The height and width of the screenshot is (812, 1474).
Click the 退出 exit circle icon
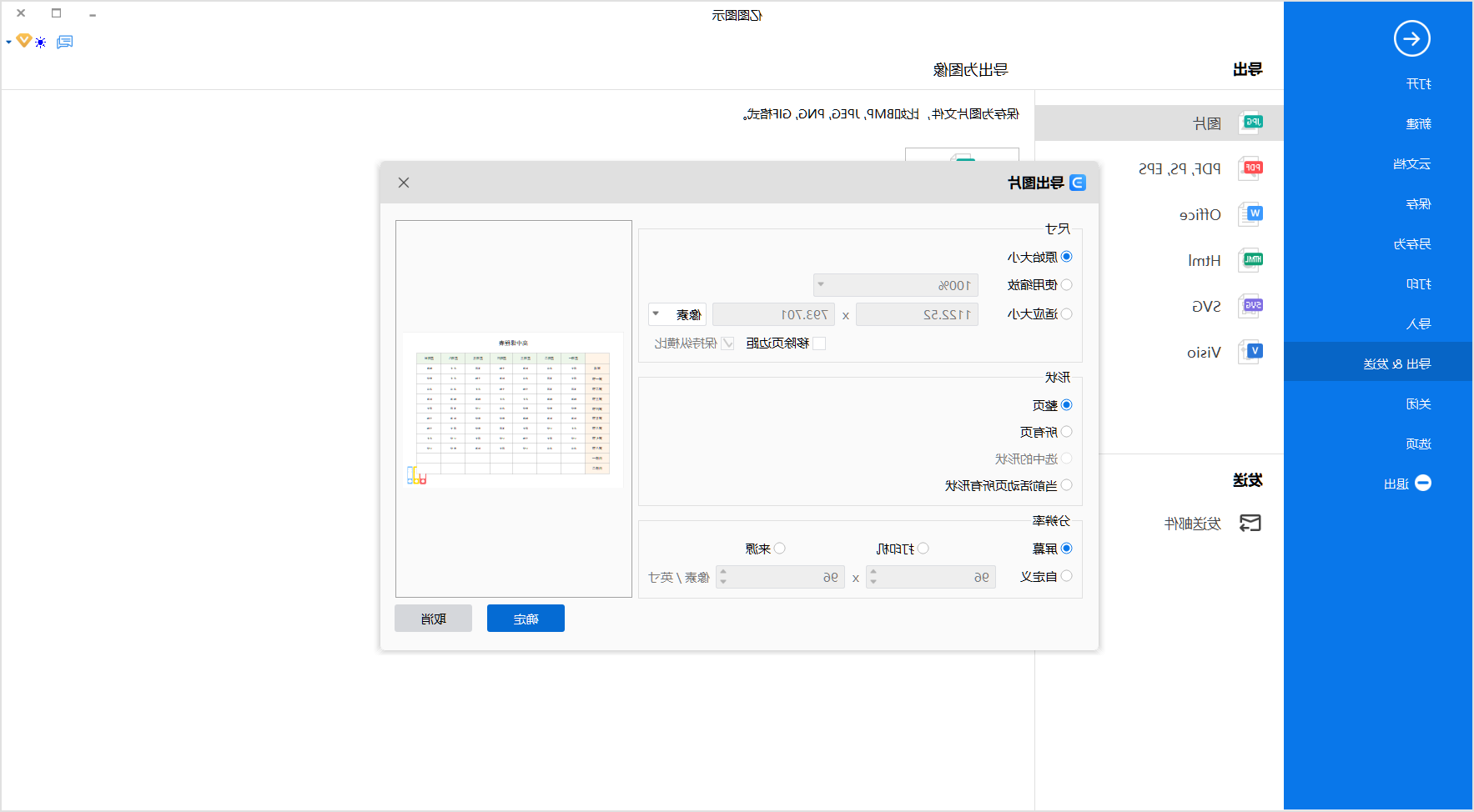[x=1423, y=484]
